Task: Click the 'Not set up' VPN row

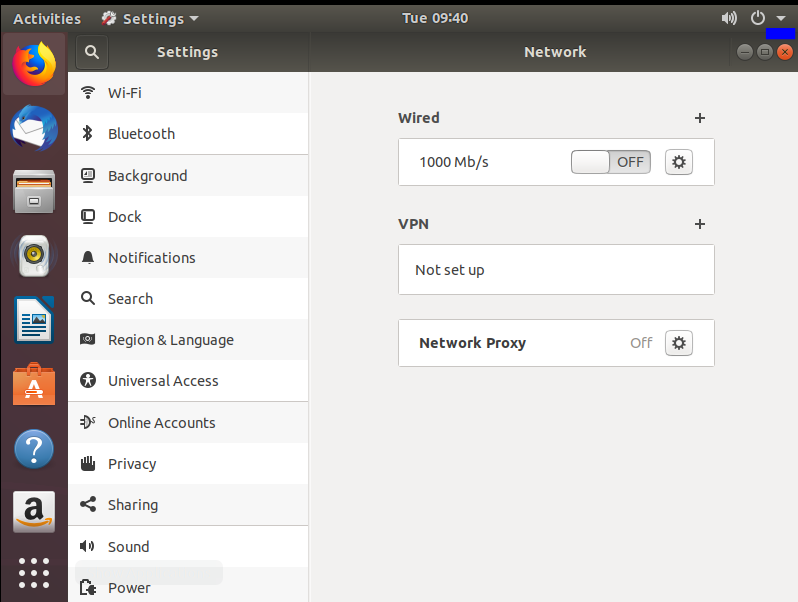Action: point(556,269)
